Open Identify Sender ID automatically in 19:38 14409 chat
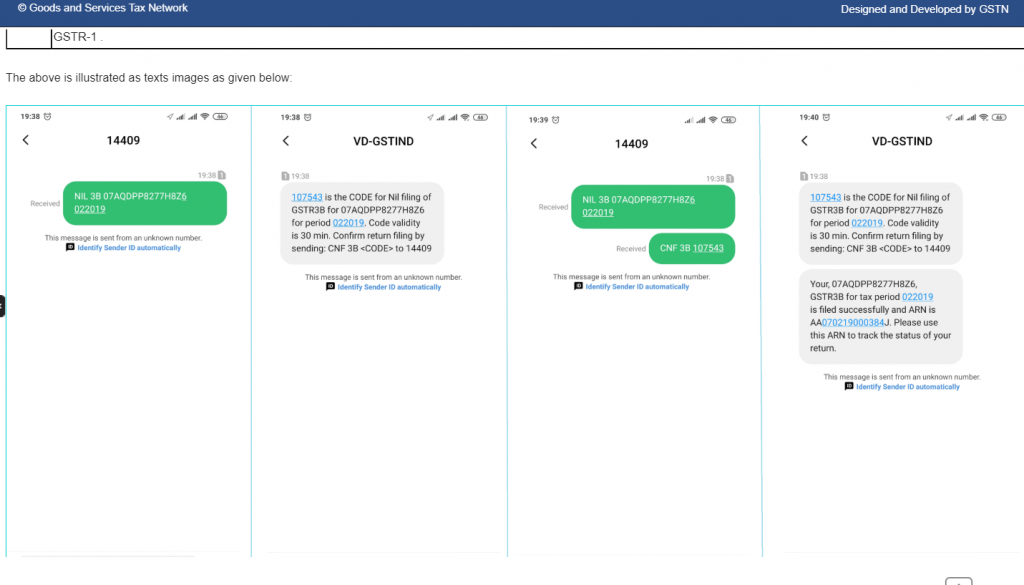This screenshot has width=1024, height=585. click(129, 248)
